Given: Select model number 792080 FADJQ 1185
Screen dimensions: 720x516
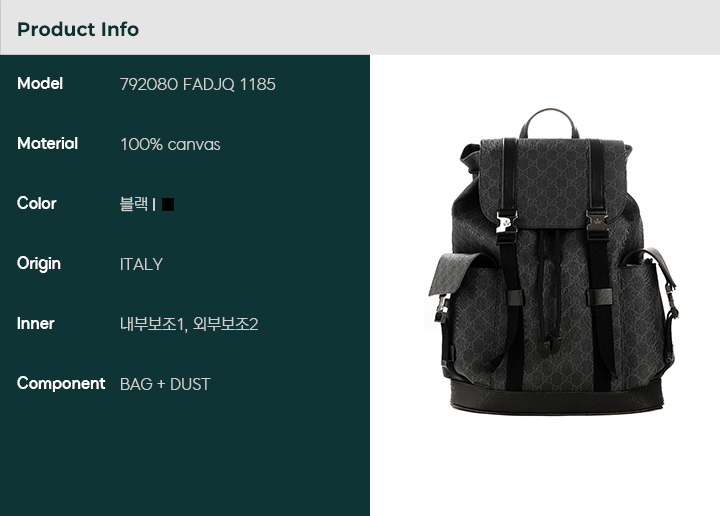Looking at the screenshot, I should (x=197, y=84).
